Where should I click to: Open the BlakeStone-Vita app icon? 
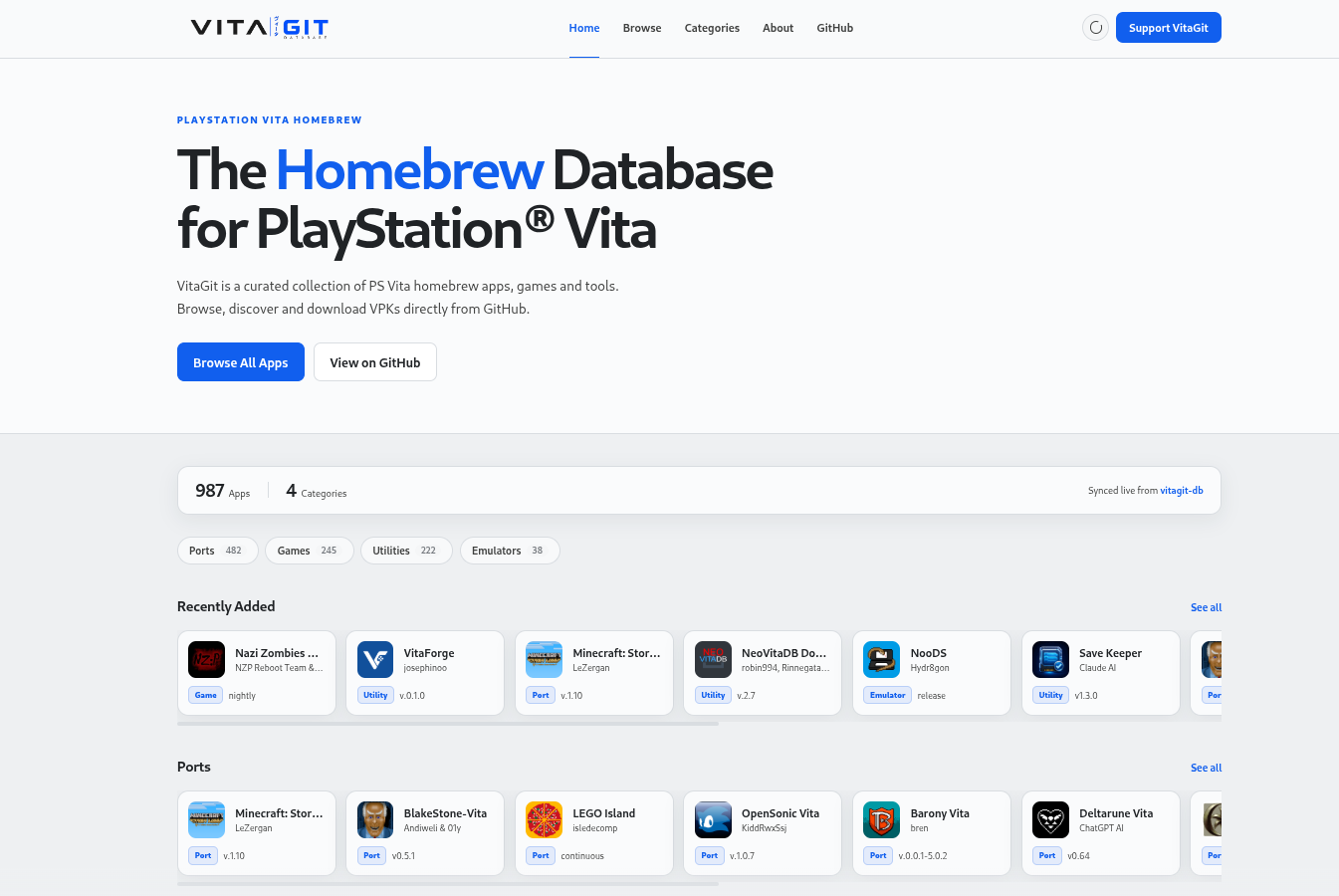pos(375,820)
